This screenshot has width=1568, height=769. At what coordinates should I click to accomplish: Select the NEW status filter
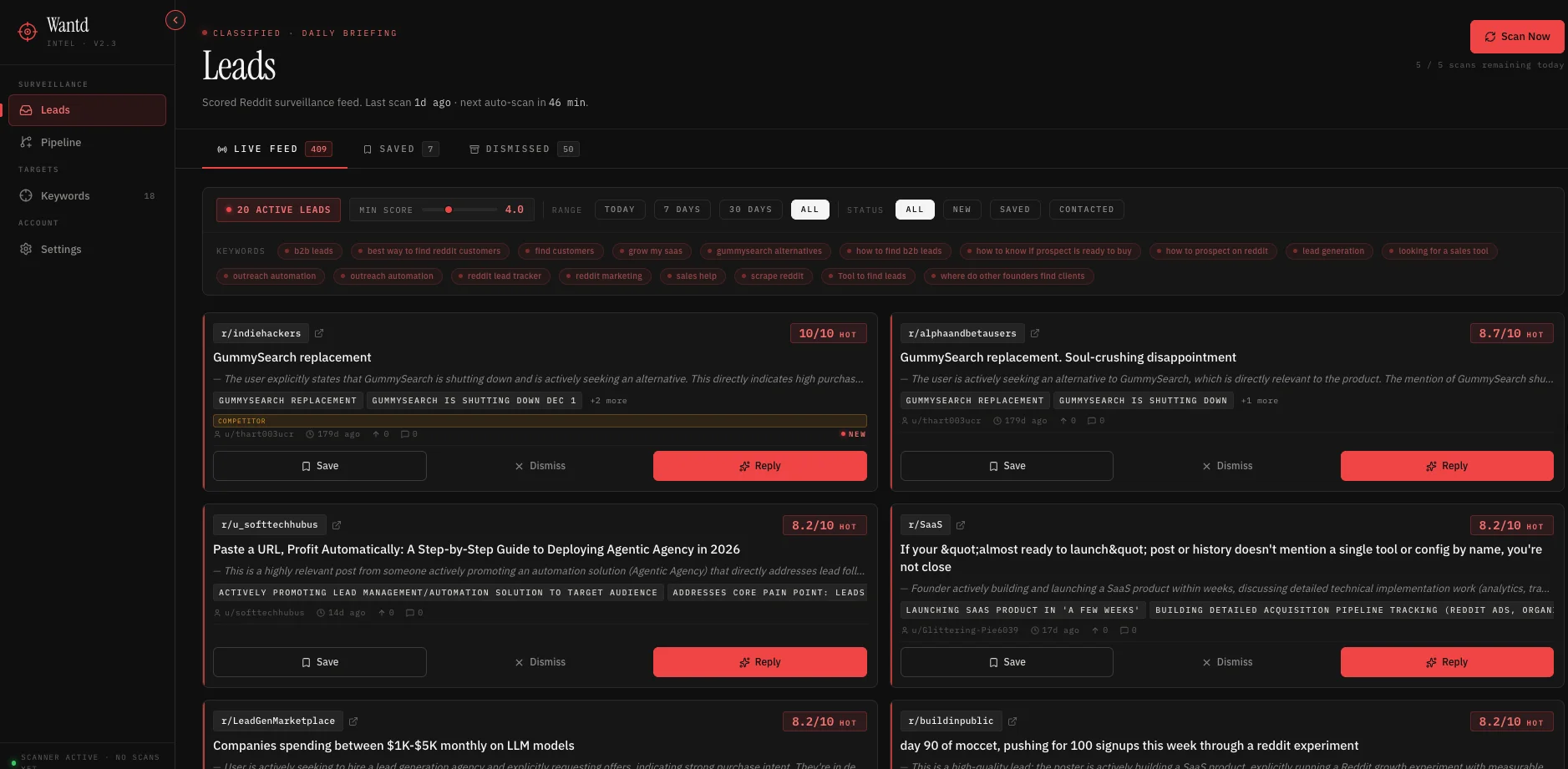[x=962, y=210]
